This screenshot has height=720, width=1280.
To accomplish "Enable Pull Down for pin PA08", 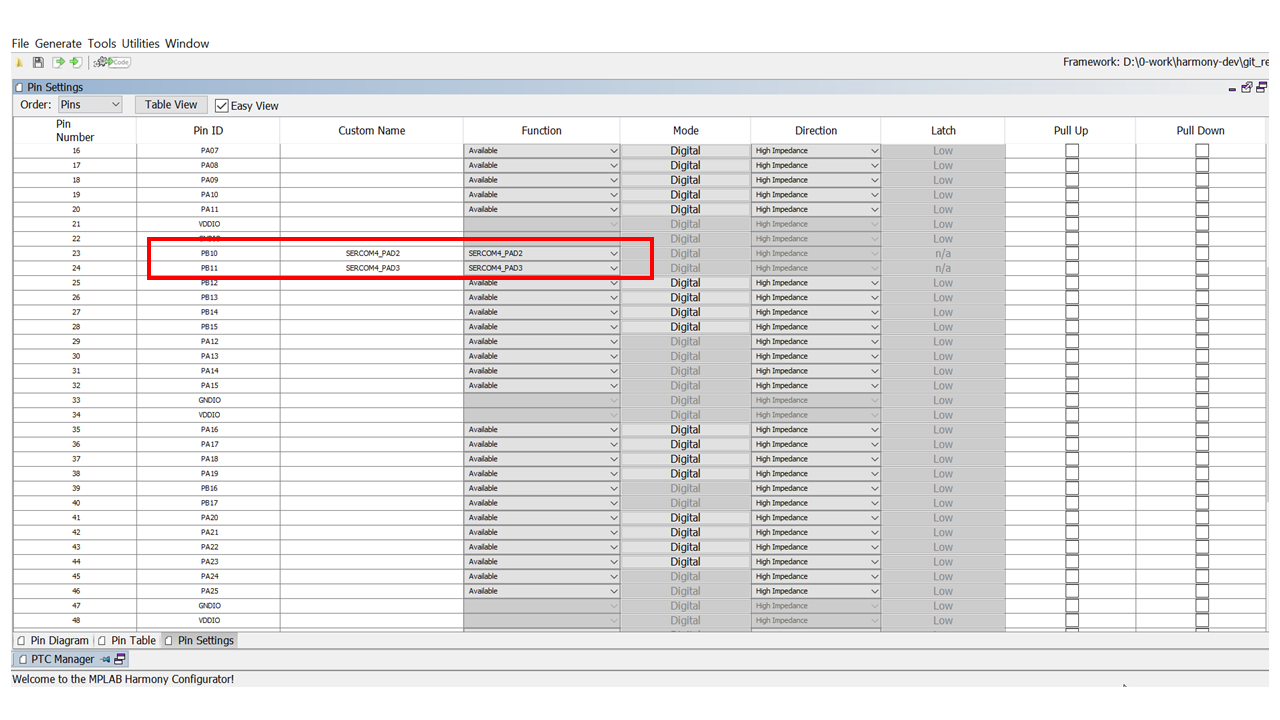I will [x=1202, y=166].
